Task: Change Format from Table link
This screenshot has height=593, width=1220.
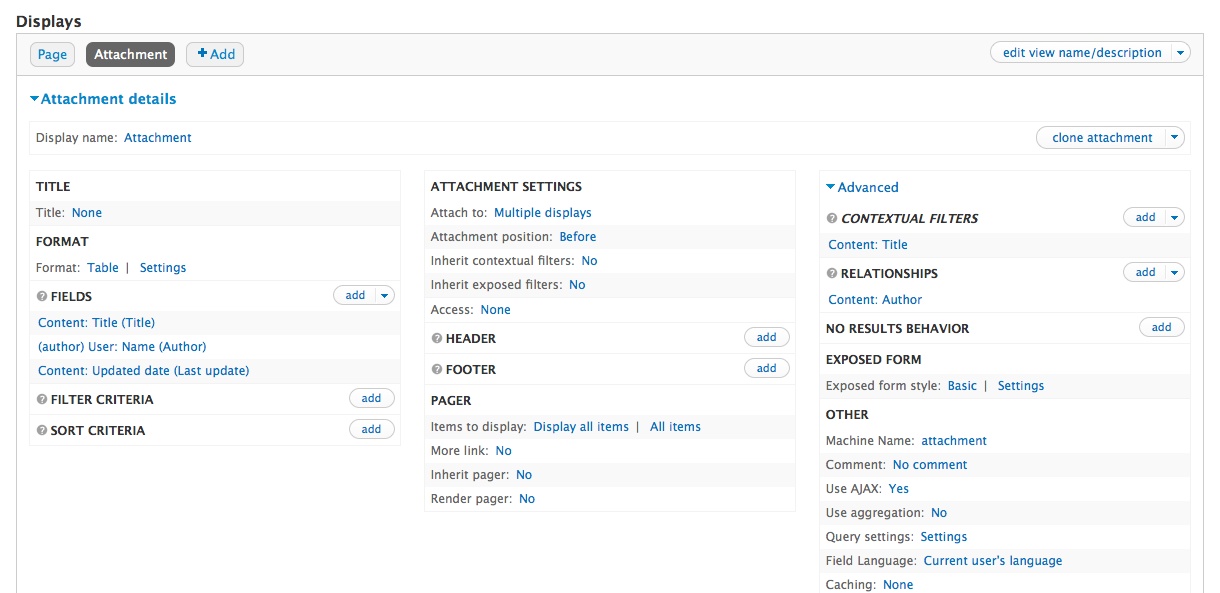Action: click(102, 268)
